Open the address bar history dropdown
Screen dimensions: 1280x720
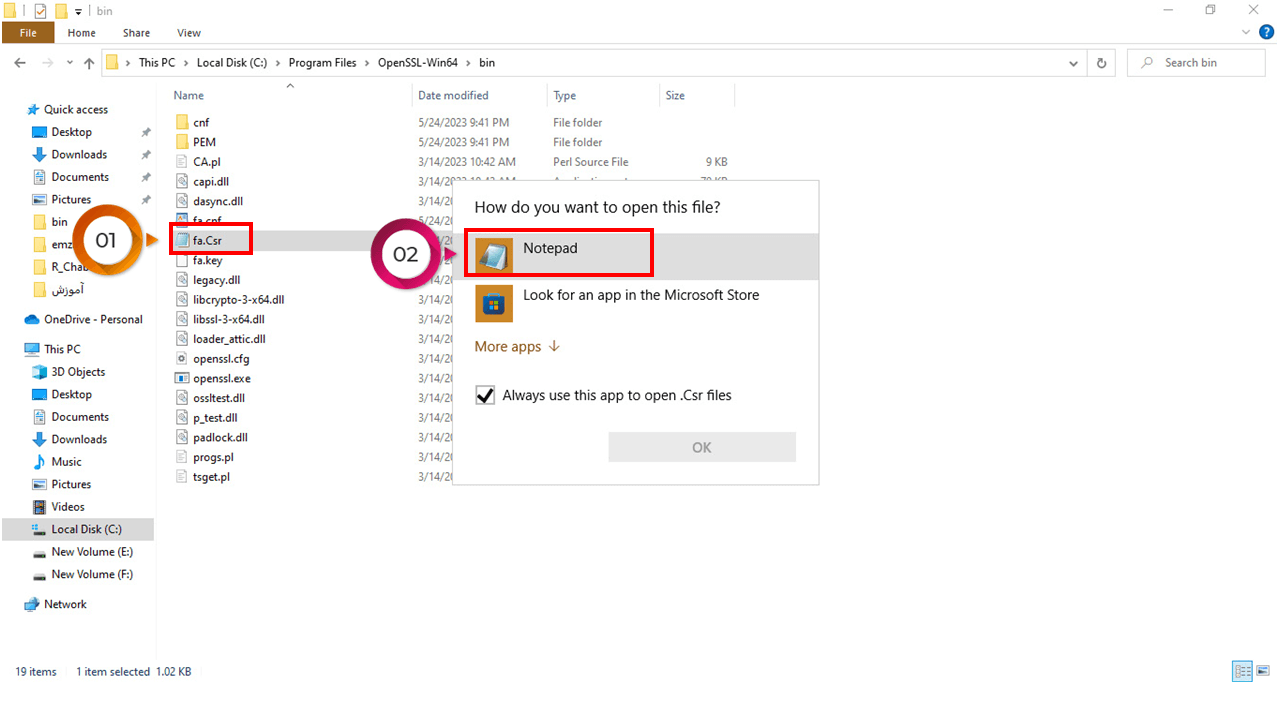1074,63
